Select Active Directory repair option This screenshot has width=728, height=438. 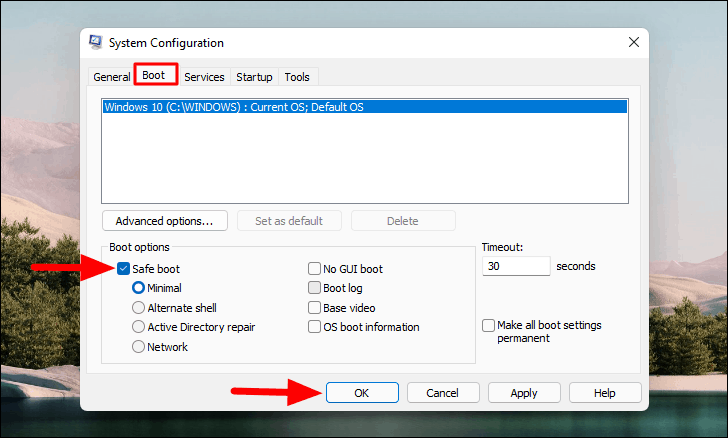tap(138, 327)
